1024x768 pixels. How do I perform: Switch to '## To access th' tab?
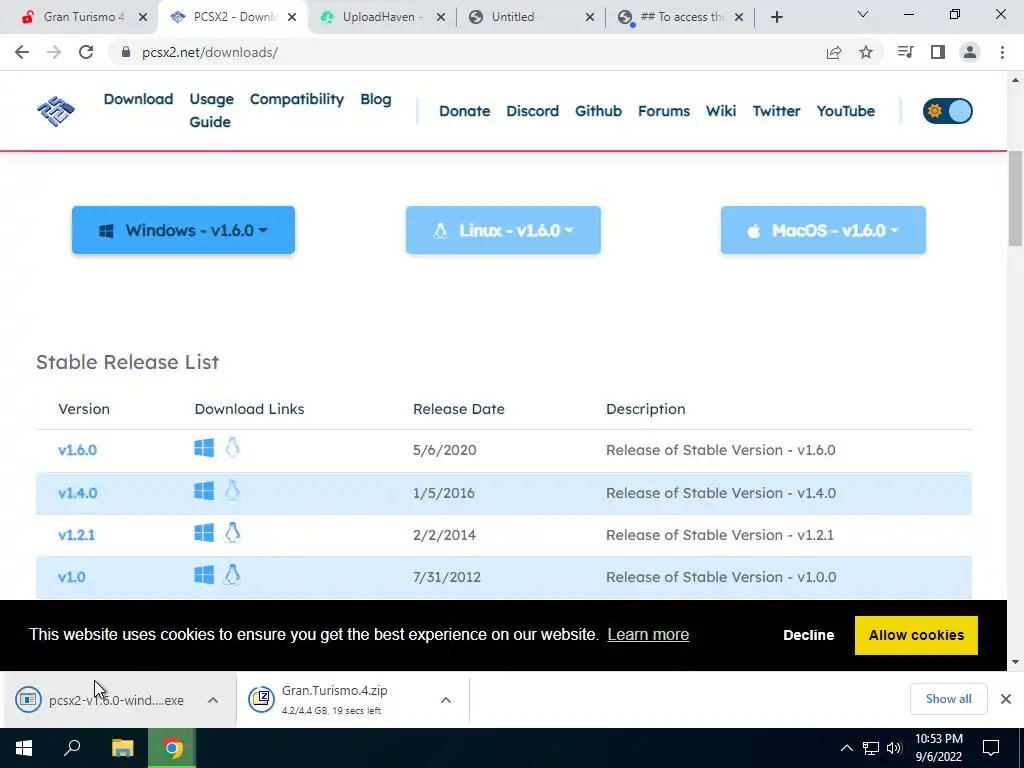coord(679,17)
